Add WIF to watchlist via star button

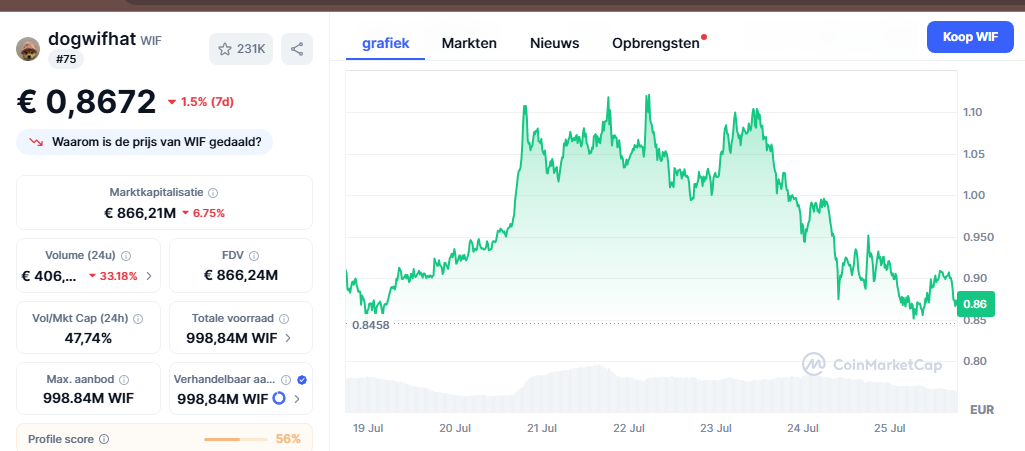point(241,49)
